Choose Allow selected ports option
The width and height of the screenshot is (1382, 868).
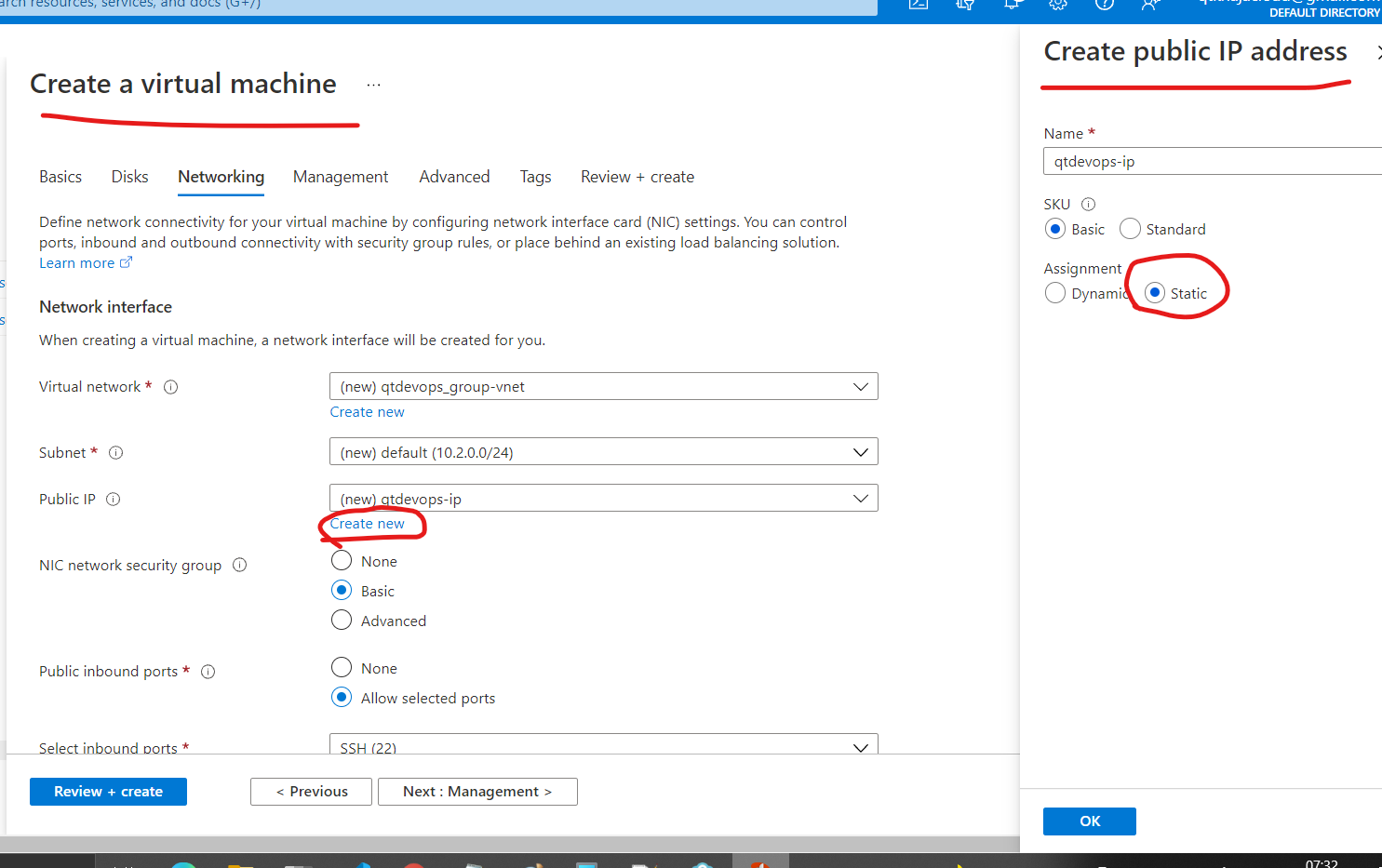342,698
